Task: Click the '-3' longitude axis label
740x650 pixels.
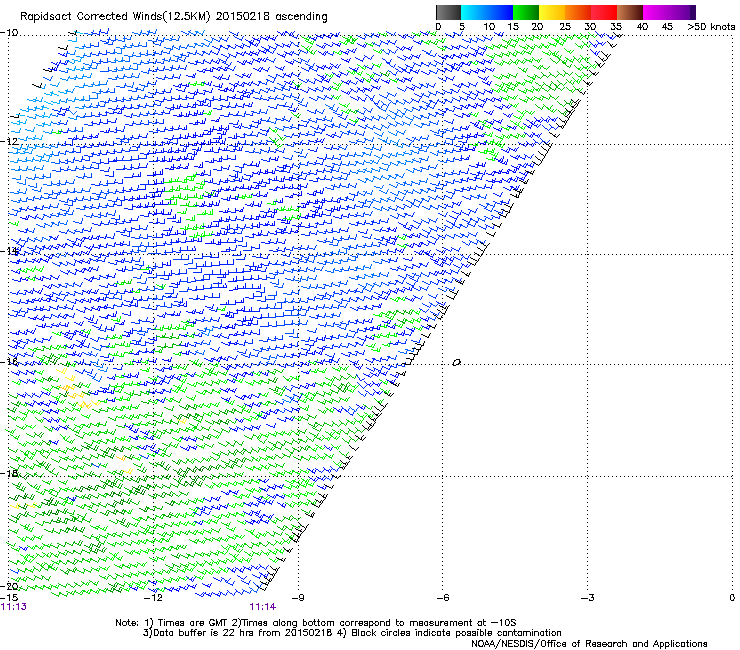Action: point(588,598)
